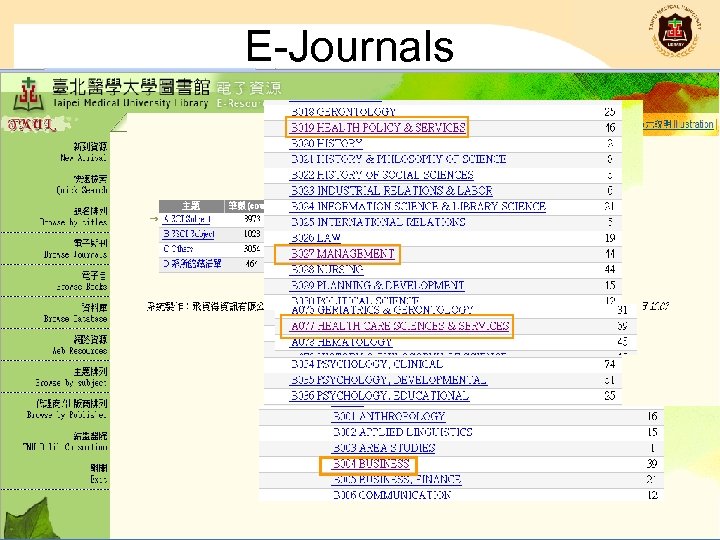This screenshot has width=720, height=540.
Task: Open B023 INDUSTRIAL RELATIONS & LABOR link
Action: click(x=392, y=191)
